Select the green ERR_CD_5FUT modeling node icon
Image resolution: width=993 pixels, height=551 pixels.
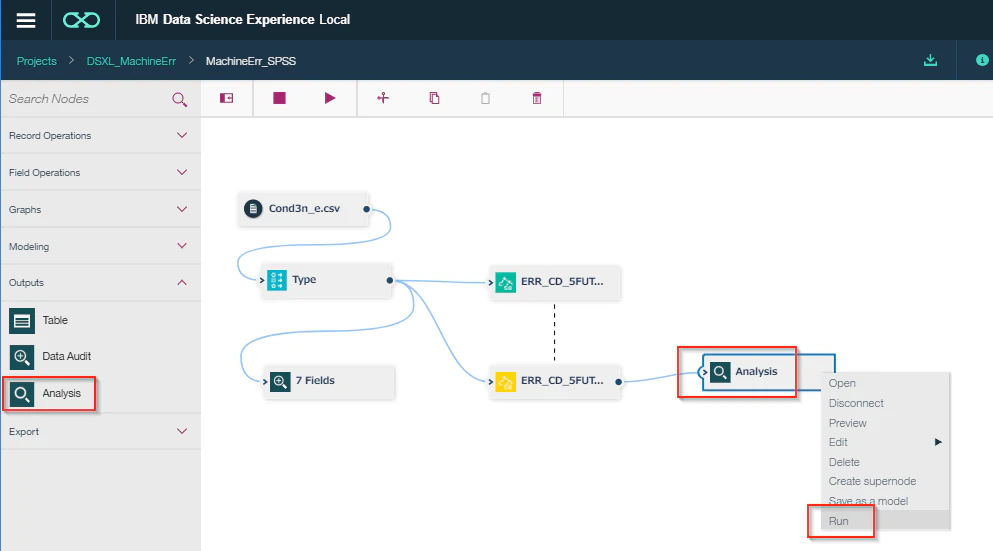(505, 282)
